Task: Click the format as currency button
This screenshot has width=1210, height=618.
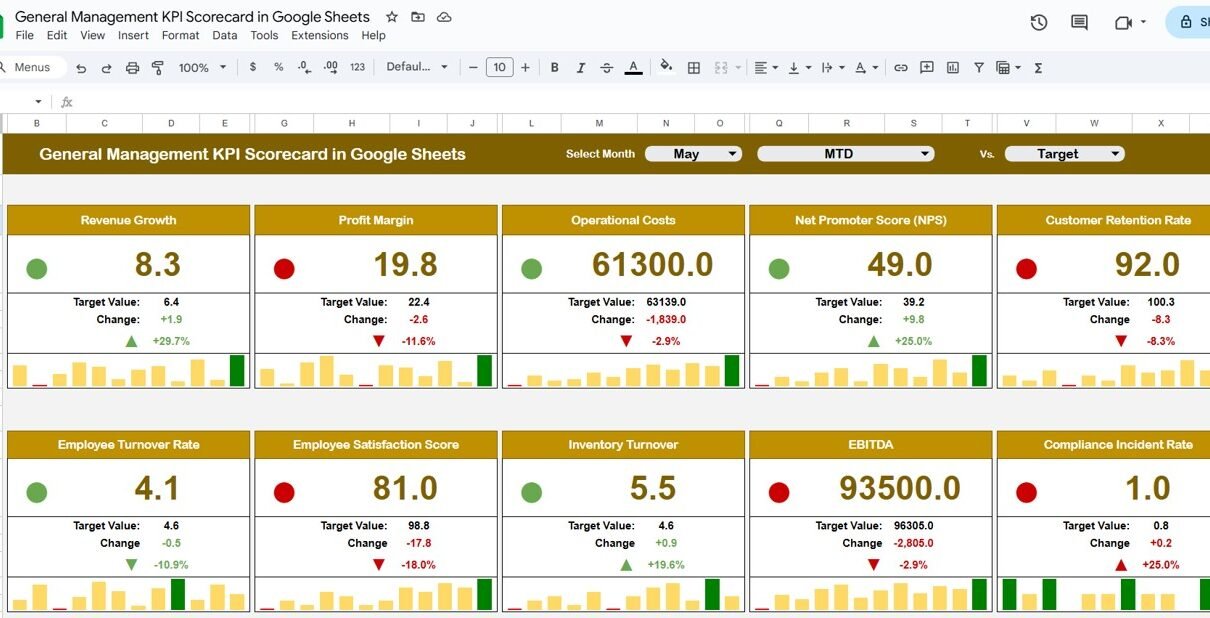Action: pos(253,68)
